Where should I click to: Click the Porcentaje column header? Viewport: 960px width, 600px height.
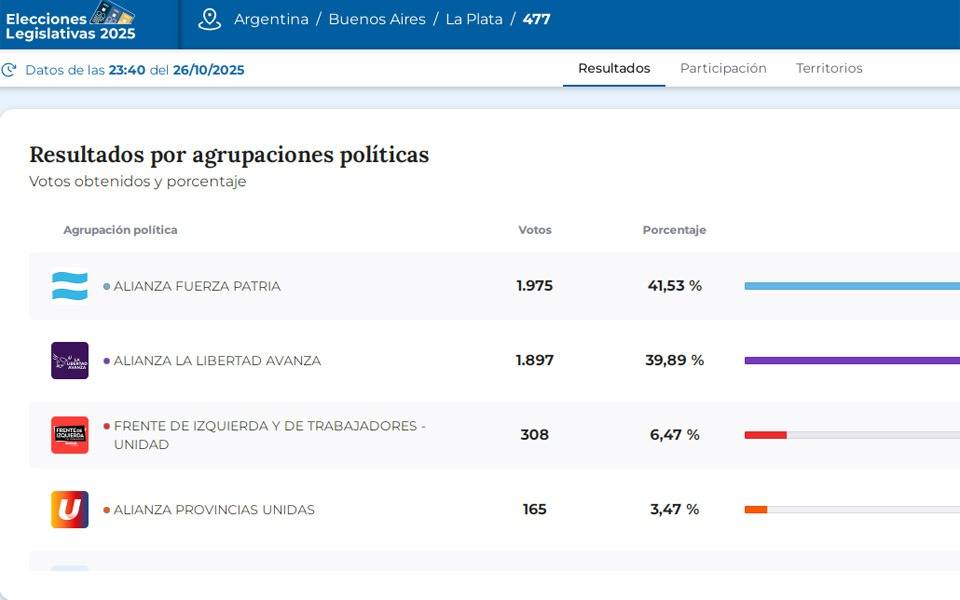674,230
